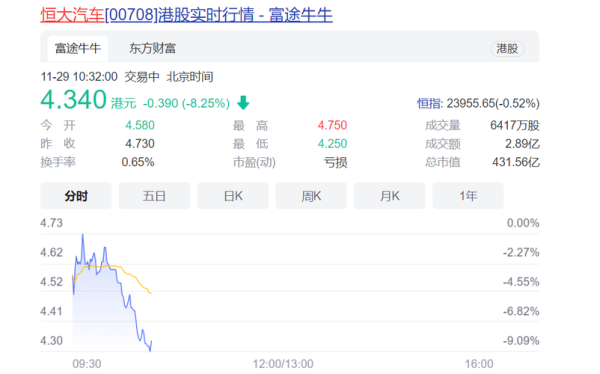
Task: Click the 今开 value 4.580
Action: (x=140, y=125)
